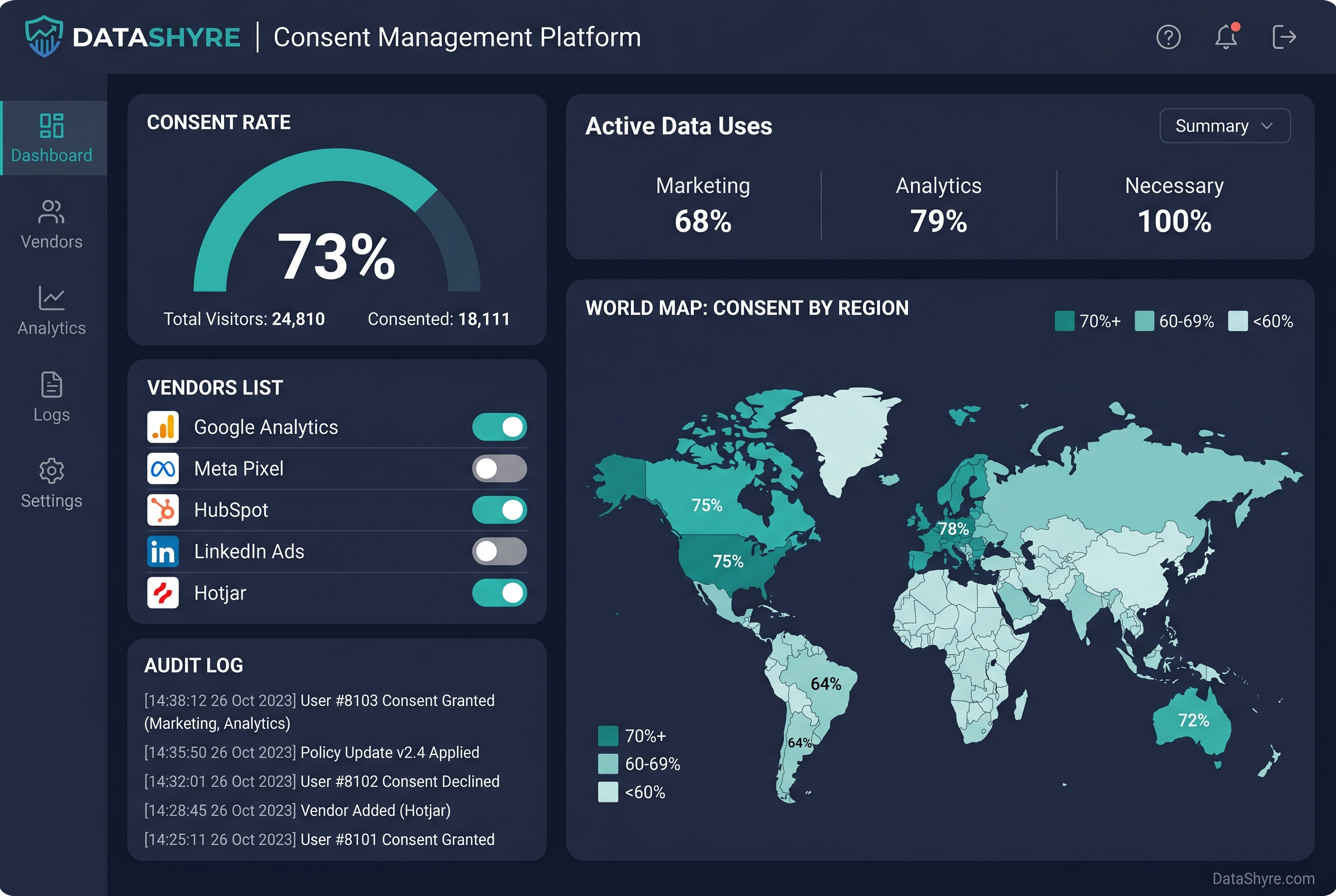Click Argentina's 64% label on the map
1336x896 pixels.
click(x=799, y=743)
